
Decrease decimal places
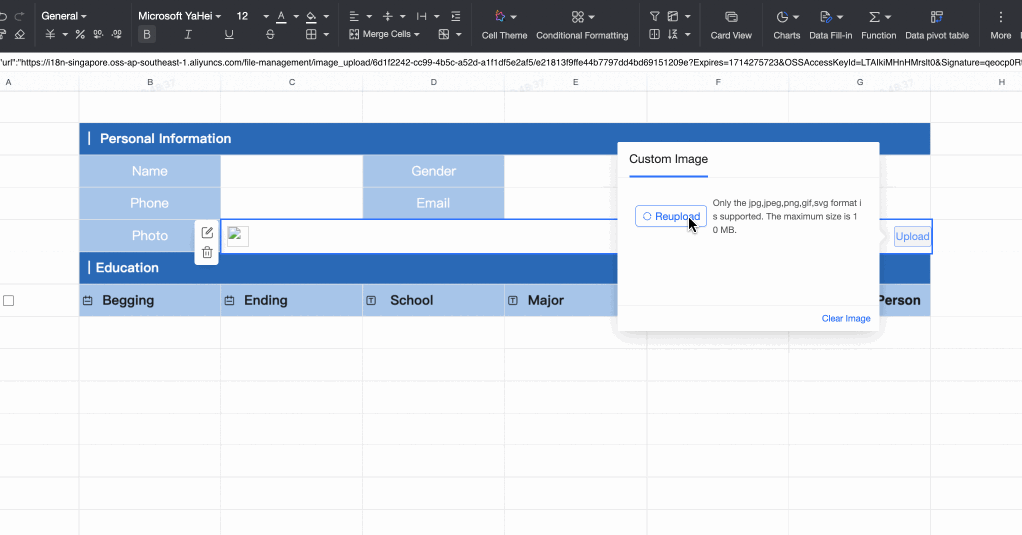point(98,35)
